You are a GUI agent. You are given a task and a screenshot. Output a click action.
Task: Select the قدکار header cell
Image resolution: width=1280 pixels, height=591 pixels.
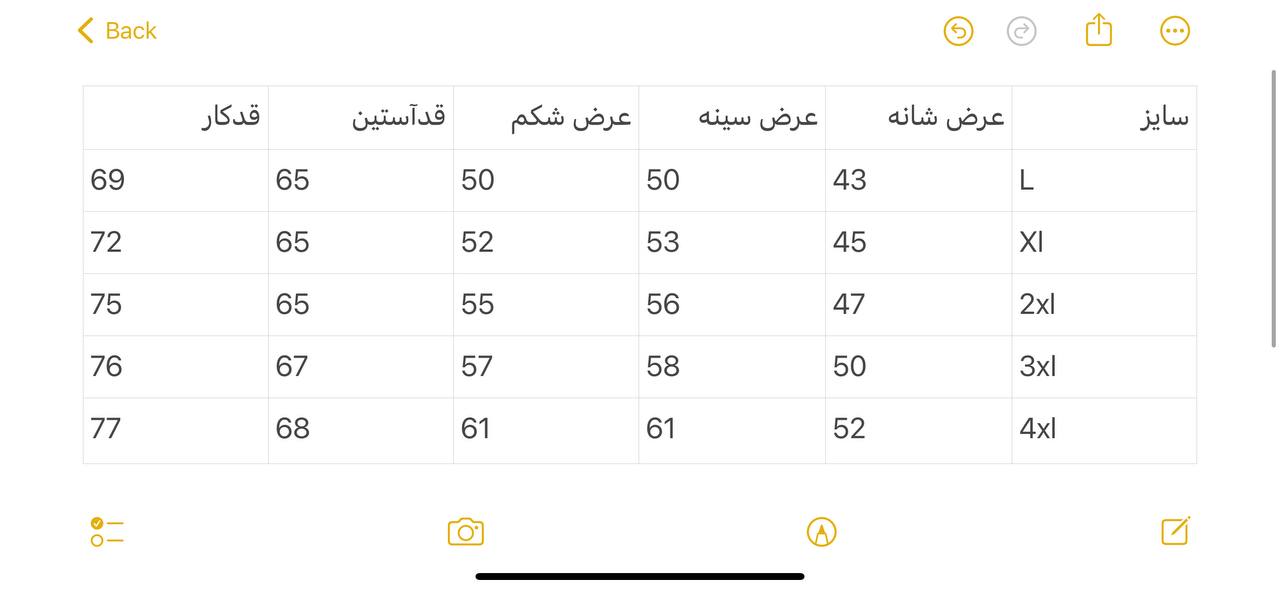click(x=176, y=118)
